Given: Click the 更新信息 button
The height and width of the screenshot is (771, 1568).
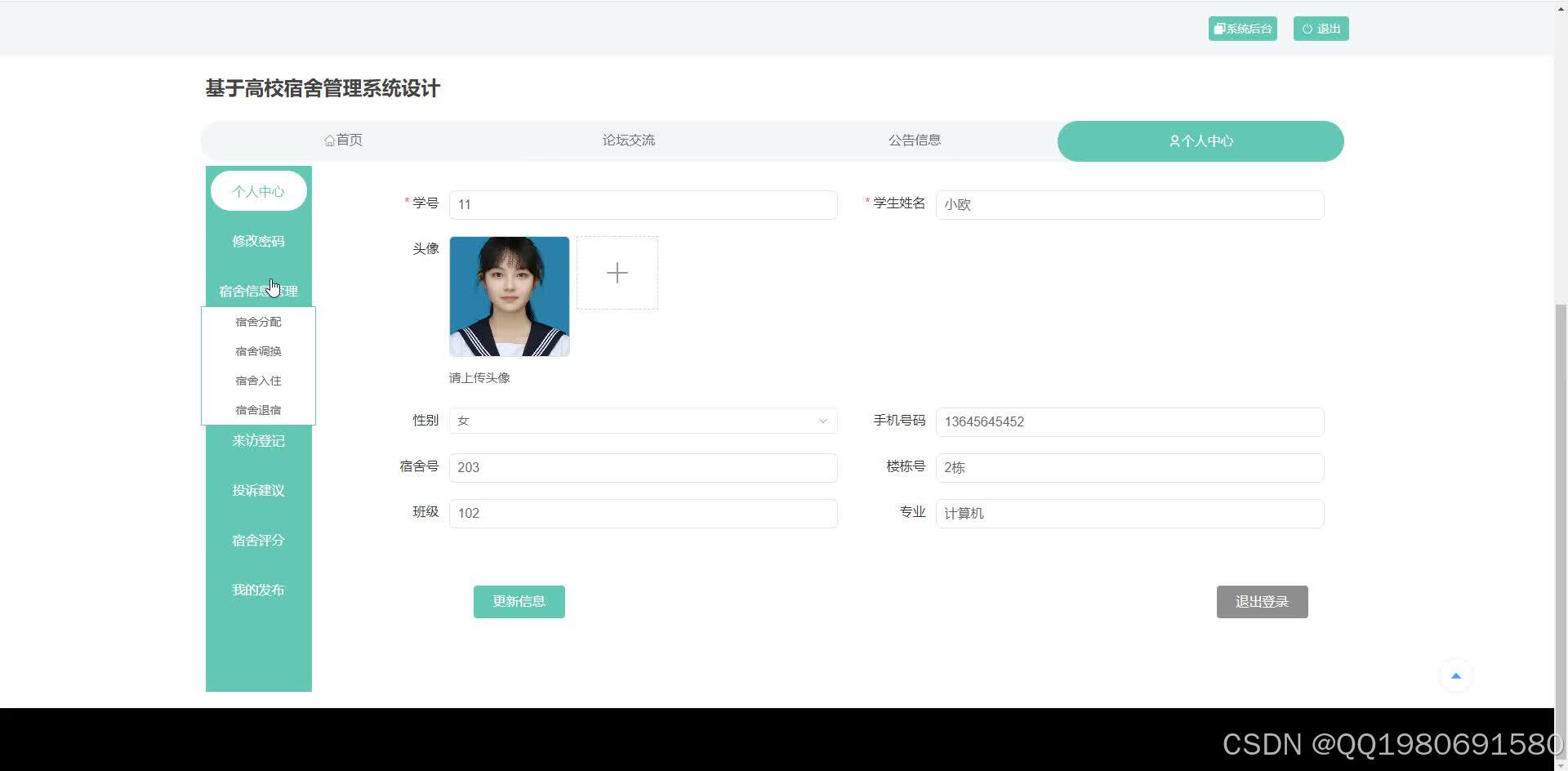Looking at the screenshot, I should coord(519,601).
